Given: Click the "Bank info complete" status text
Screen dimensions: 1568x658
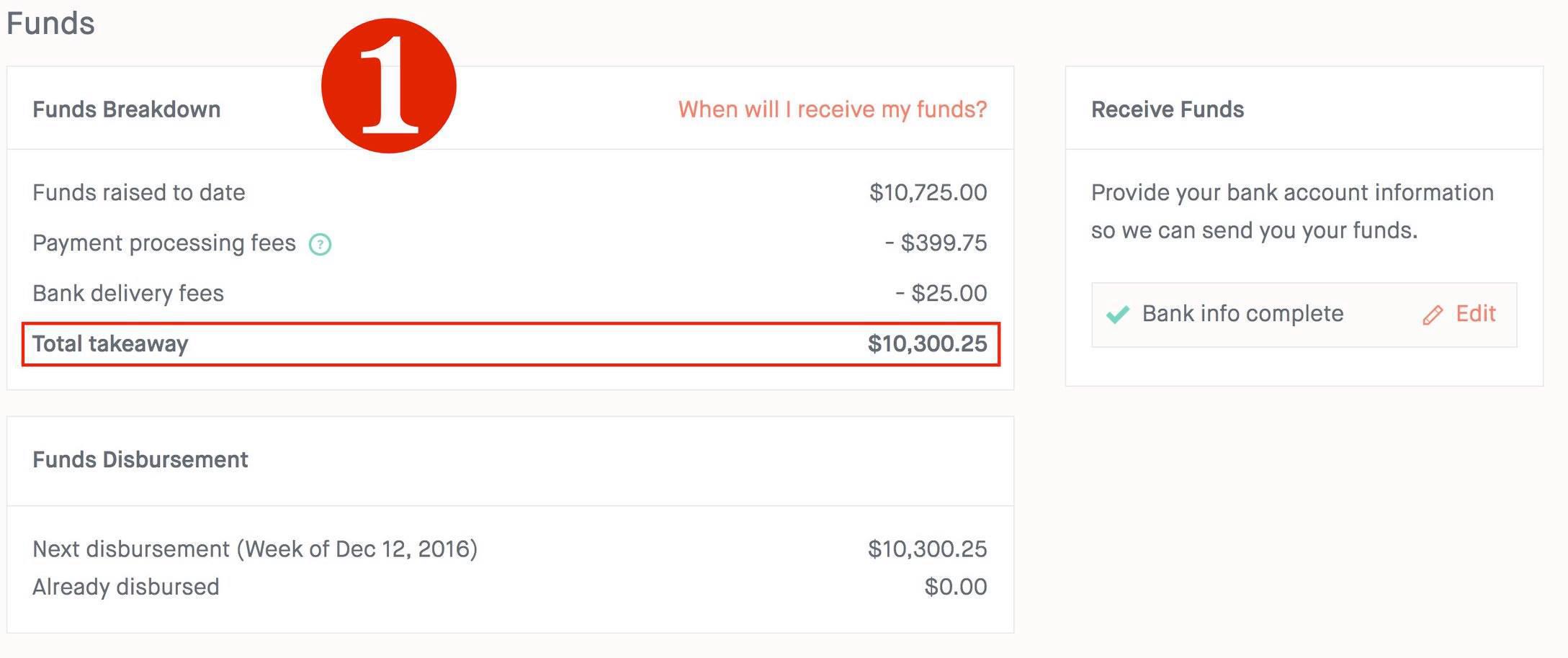Looking at the screenshot, I should (x=1242, y=314).
